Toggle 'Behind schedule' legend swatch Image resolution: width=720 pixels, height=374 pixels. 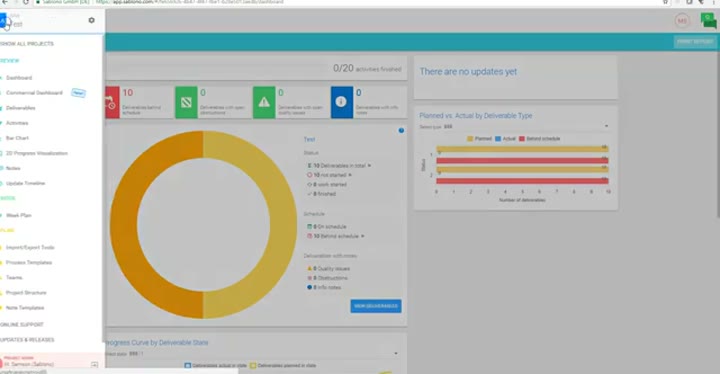pyautogui.click(x=522, y=139)
